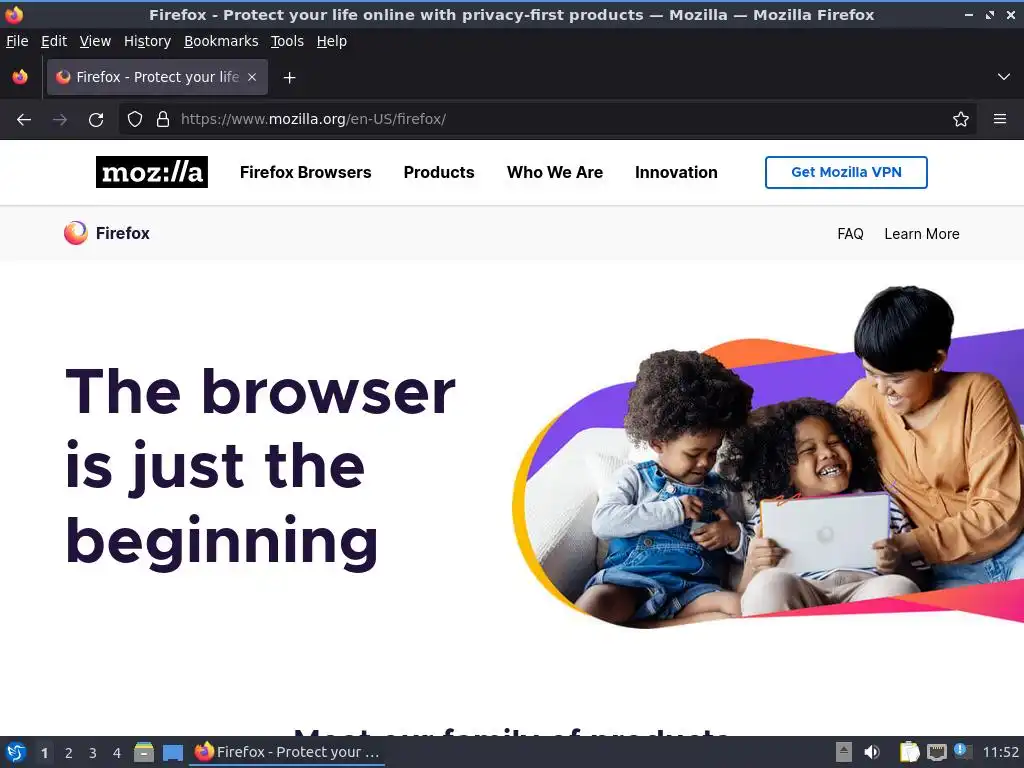Click the forward navigation arrow
The height and width of the screenshot is (768, 1024).
(60, 120)
